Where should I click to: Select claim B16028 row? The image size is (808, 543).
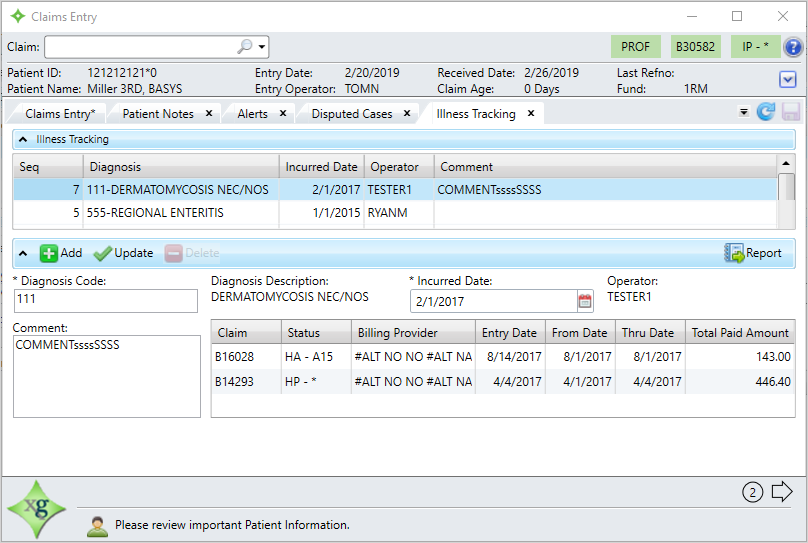coord(502,357)
